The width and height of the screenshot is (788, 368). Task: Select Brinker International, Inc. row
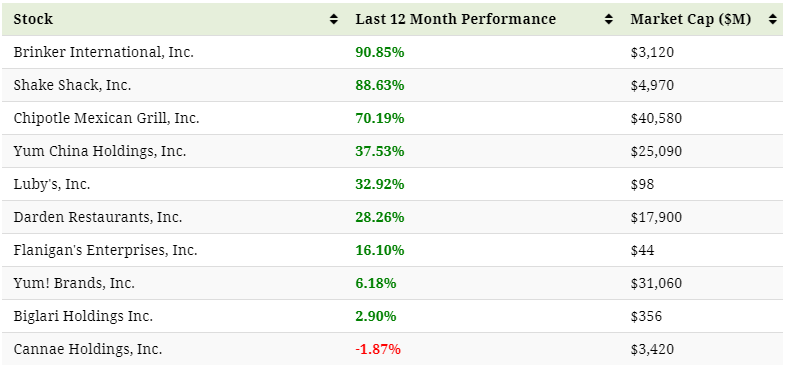coord(392,52)
